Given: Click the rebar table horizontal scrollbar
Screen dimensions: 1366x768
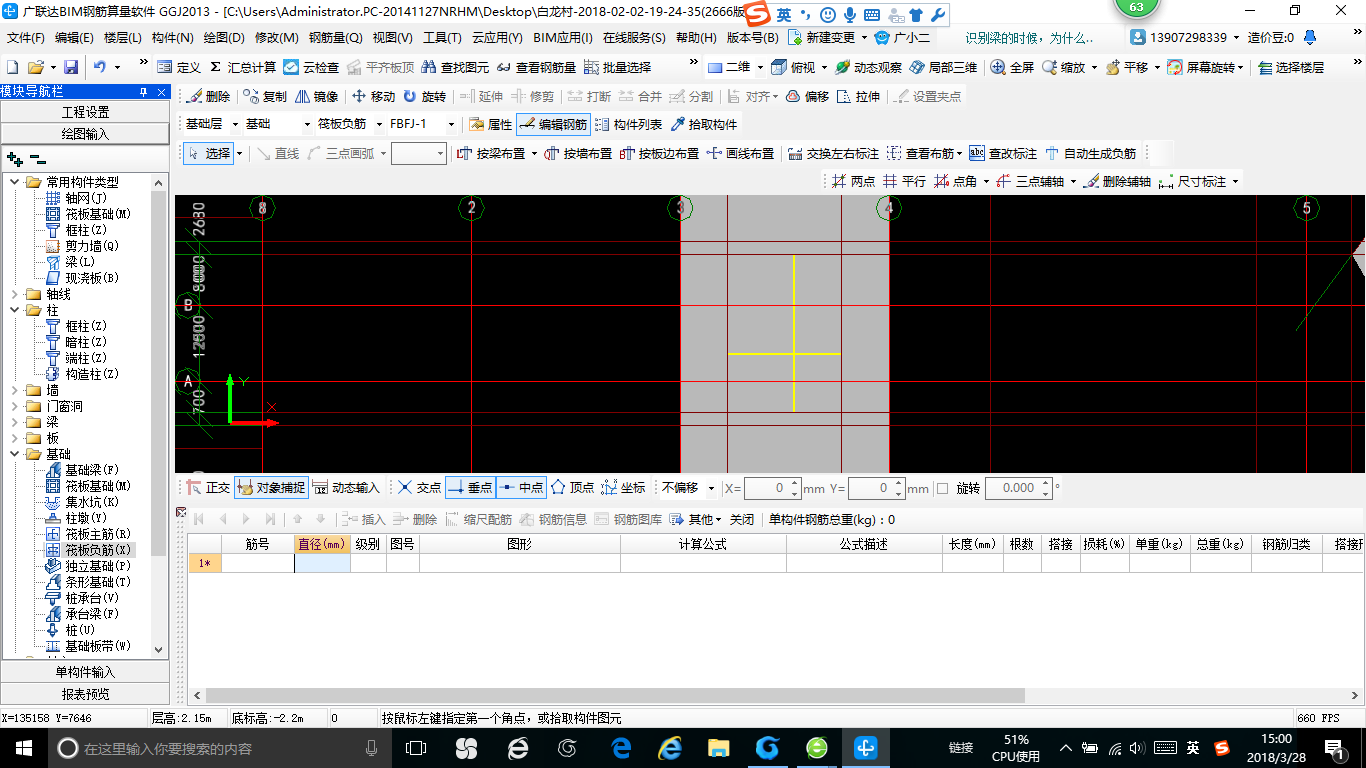Looking at the screenshot, I should (x=613, y=695).
